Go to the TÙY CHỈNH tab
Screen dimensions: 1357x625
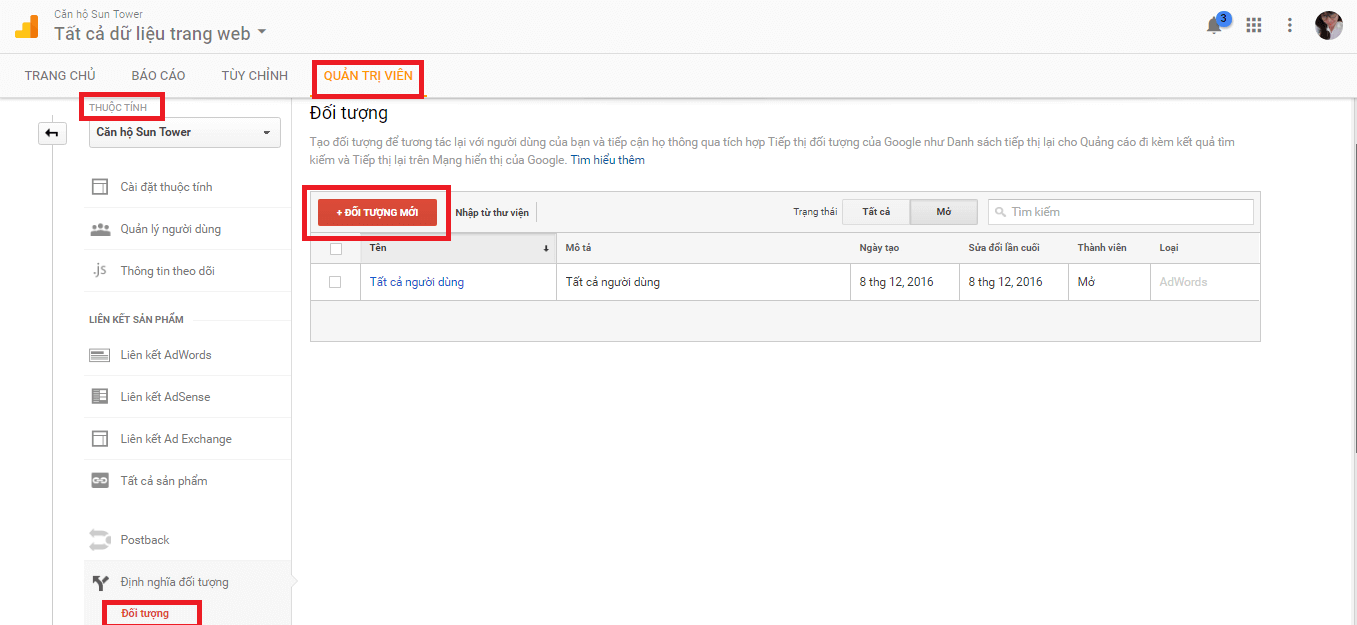click(255, 76)
